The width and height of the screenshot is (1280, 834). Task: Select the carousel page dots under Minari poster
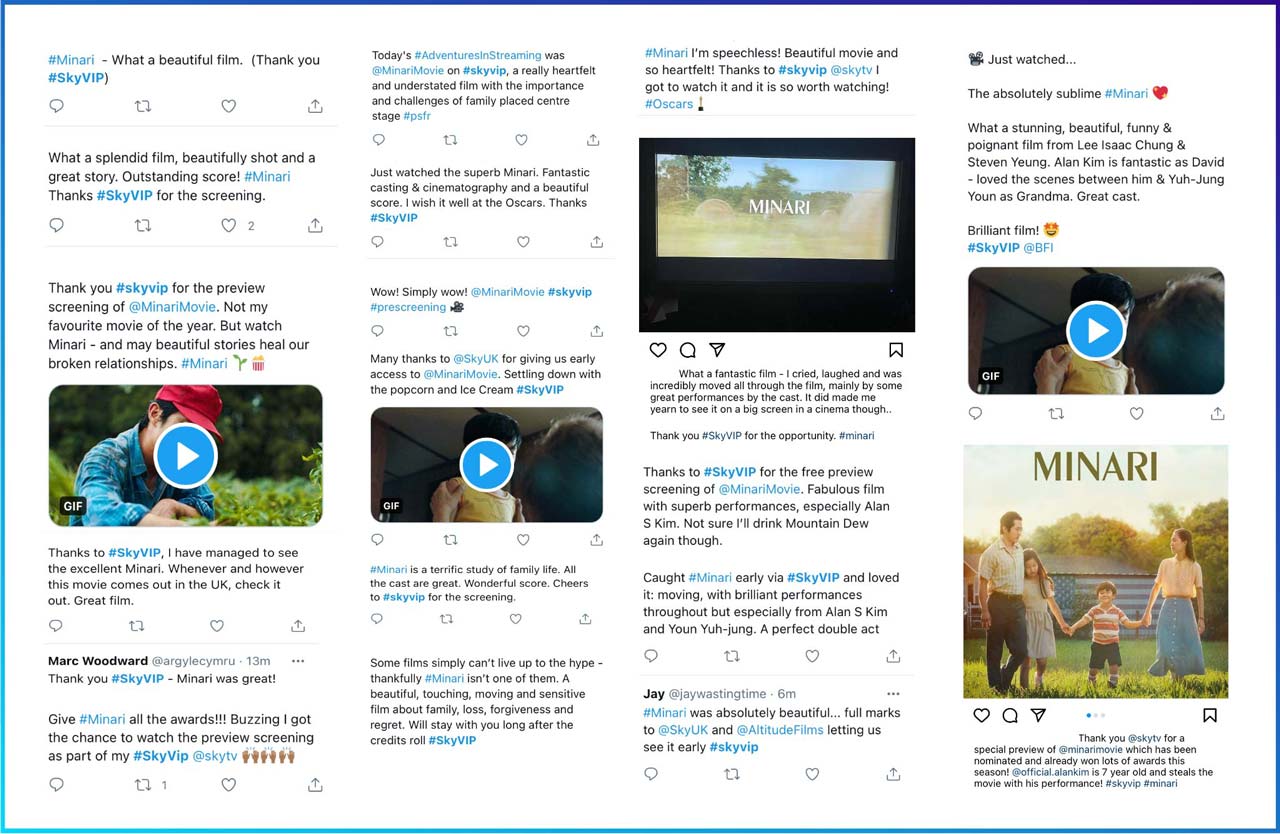click(x=1095, y=716)
